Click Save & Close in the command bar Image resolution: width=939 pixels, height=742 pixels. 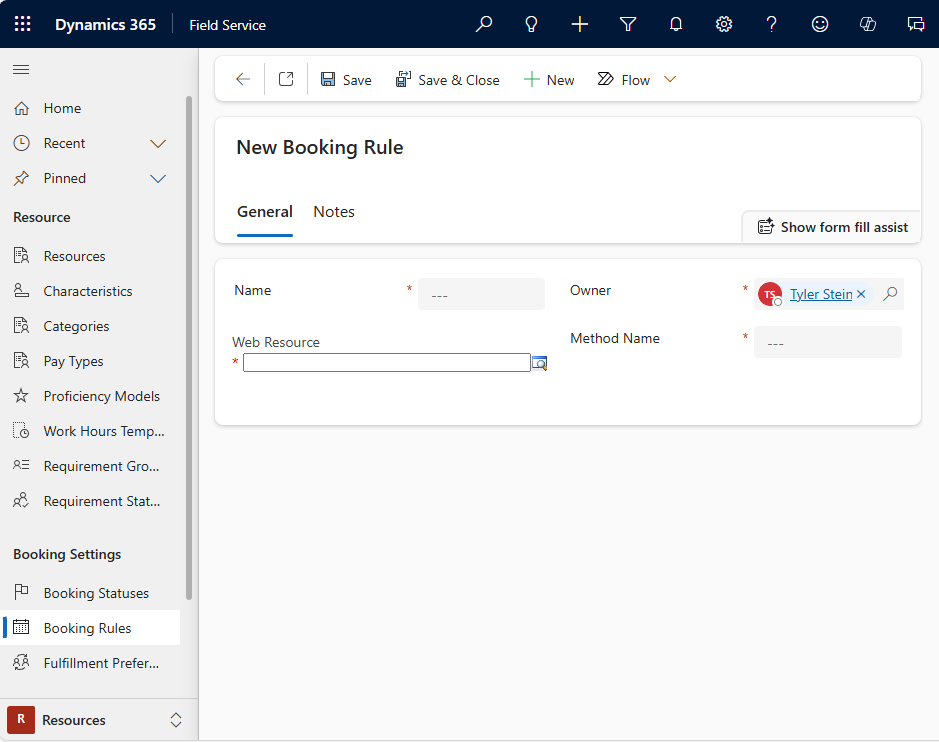[447, 79]
